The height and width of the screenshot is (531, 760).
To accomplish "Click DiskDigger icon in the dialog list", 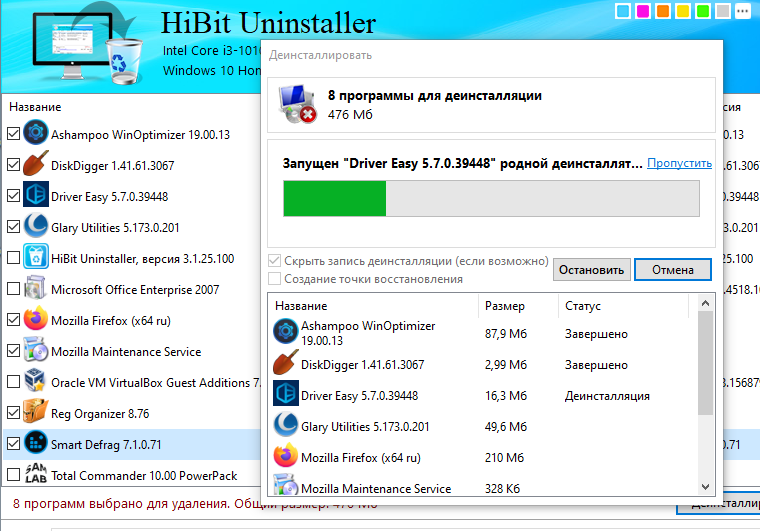I will [x=285, y=362].
